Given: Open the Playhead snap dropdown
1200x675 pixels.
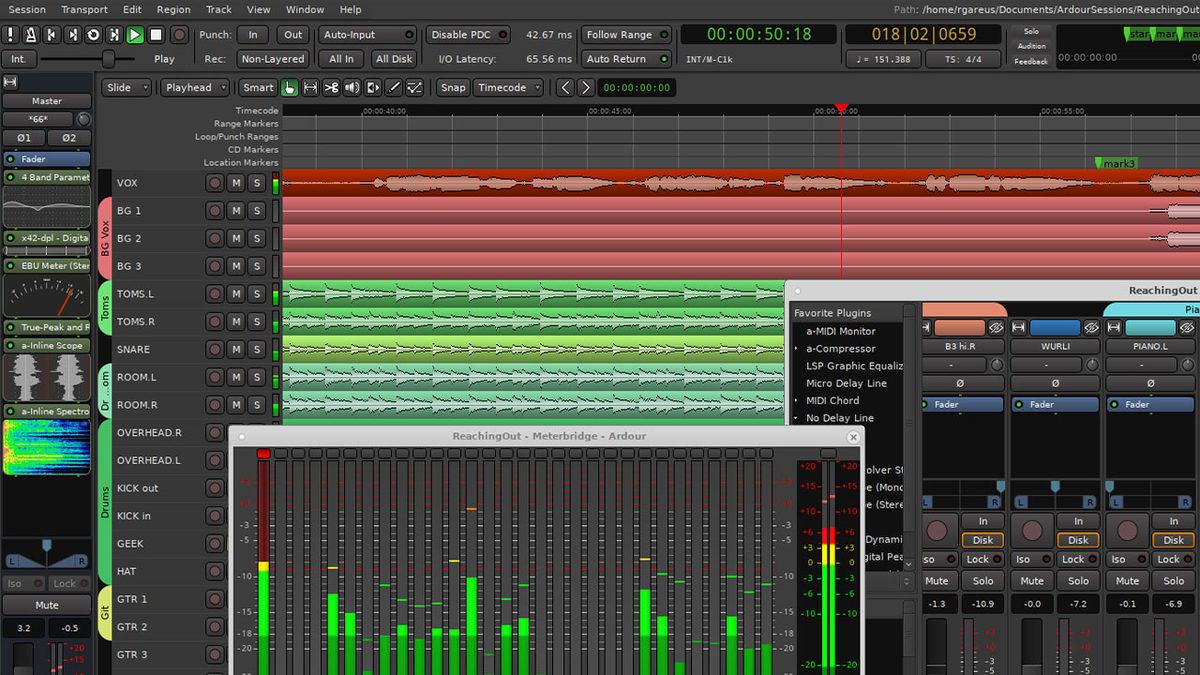Looking at the screenshot, I should pos(194,87).
